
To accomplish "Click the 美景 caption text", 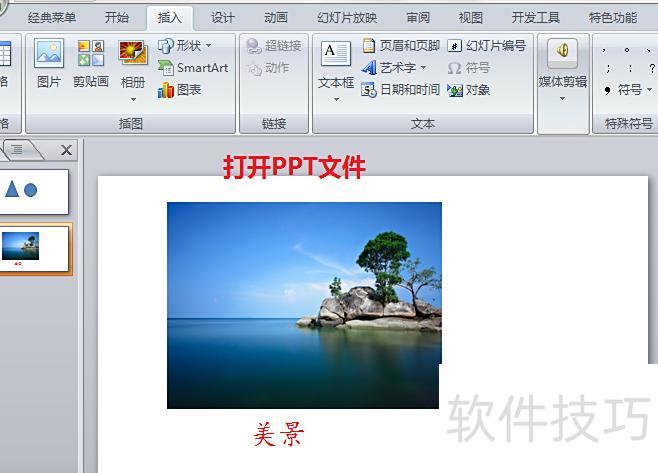I will (278, 434).
